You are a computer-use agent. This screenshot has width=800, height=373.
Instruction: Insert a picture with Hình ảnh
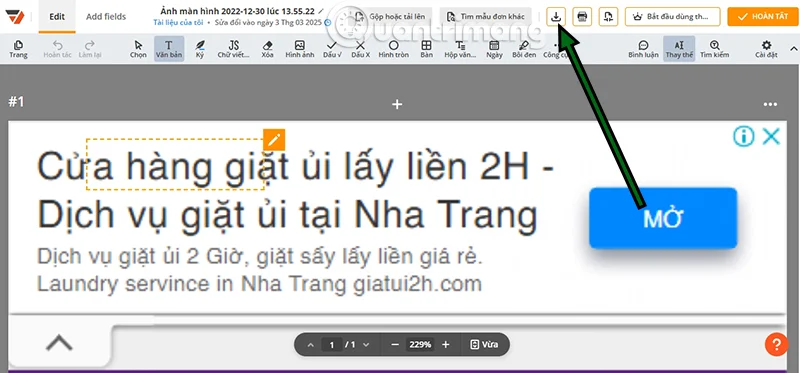click(299, 49)
